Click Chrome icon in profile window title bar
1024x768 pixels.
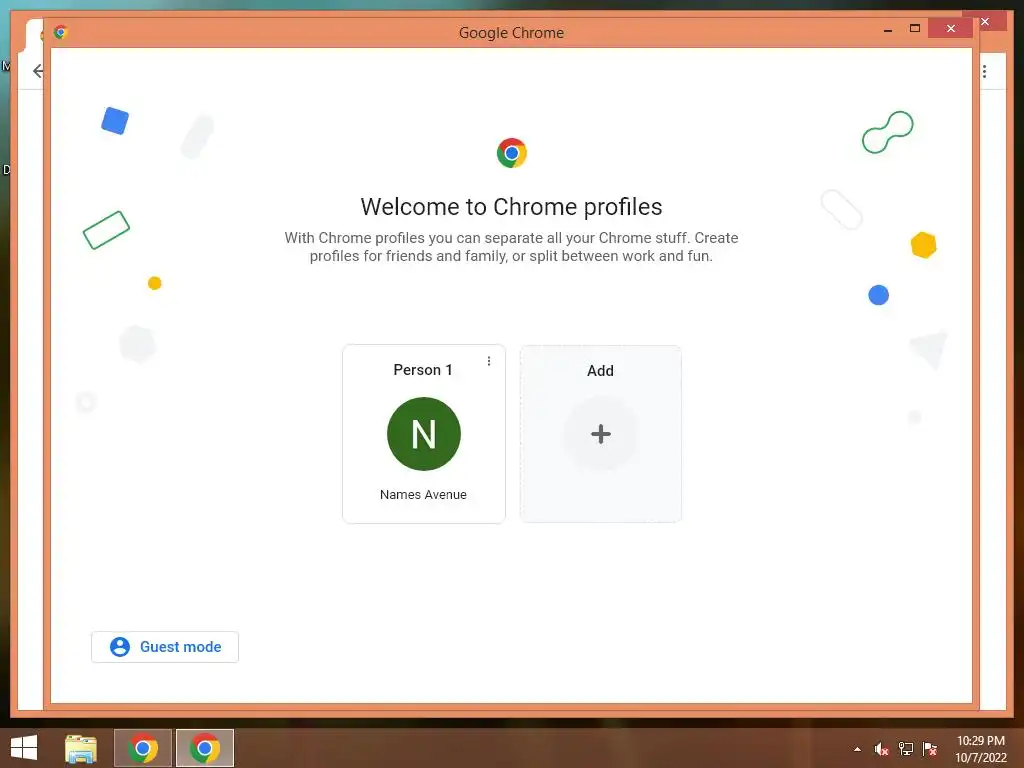coord(61,32)
